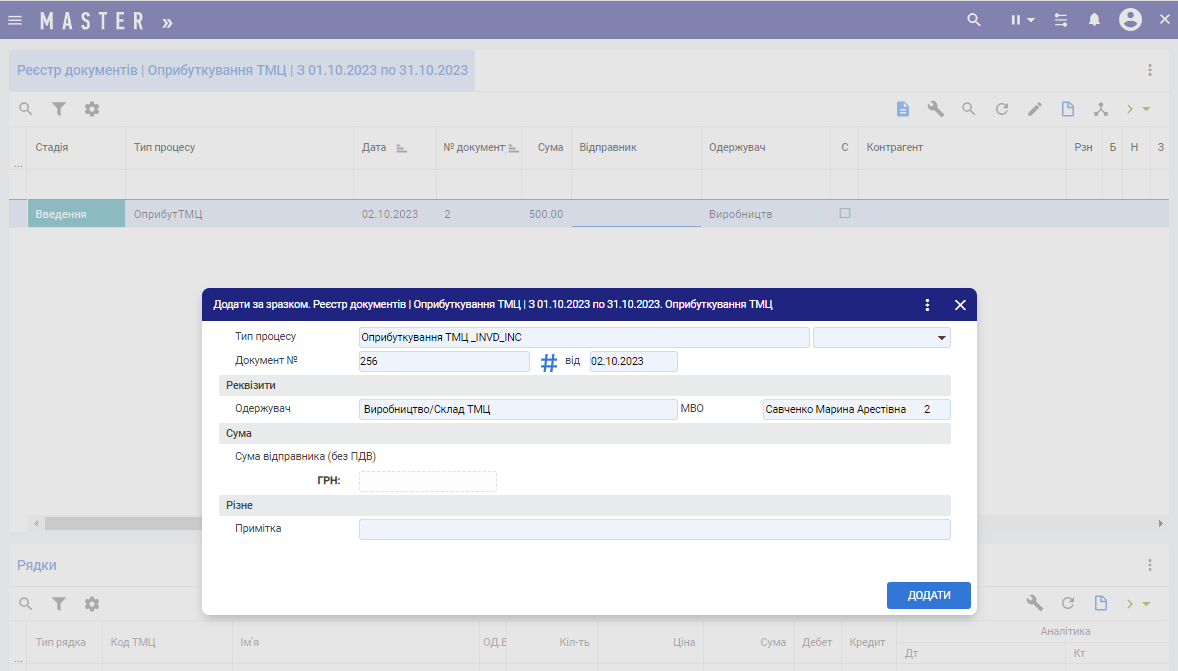Click the registry title Реєстр документів link
This screenshot has width=1178, height=671.
[x=242, y=71]
